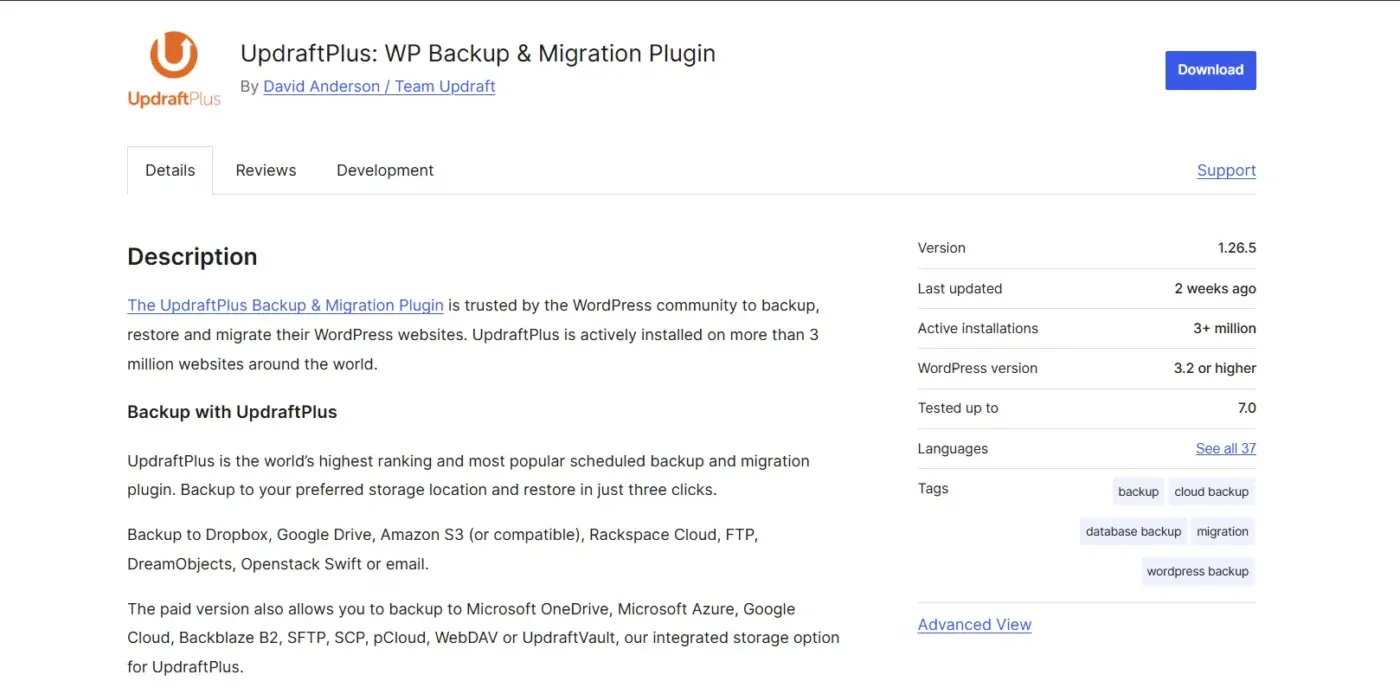
Task: Open the wordpress backup tag
Action: (x=1197, y=571)
